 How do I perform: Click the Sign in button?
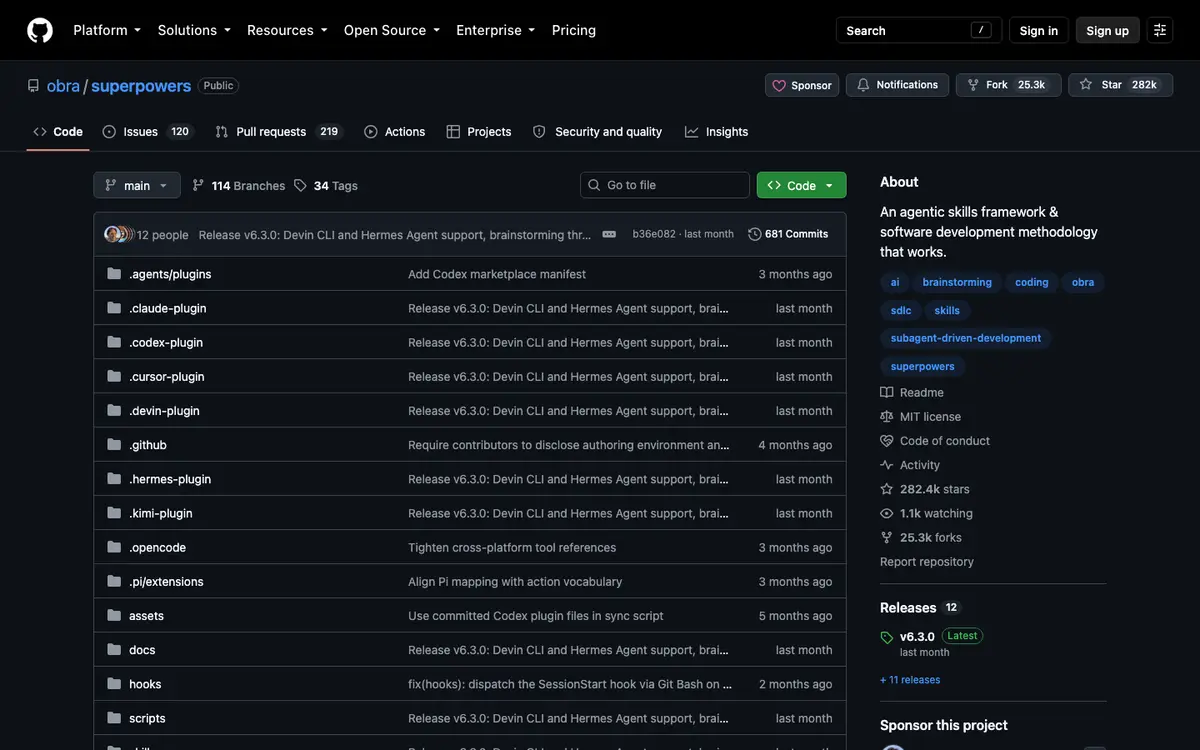click(x=1039, y=30)
